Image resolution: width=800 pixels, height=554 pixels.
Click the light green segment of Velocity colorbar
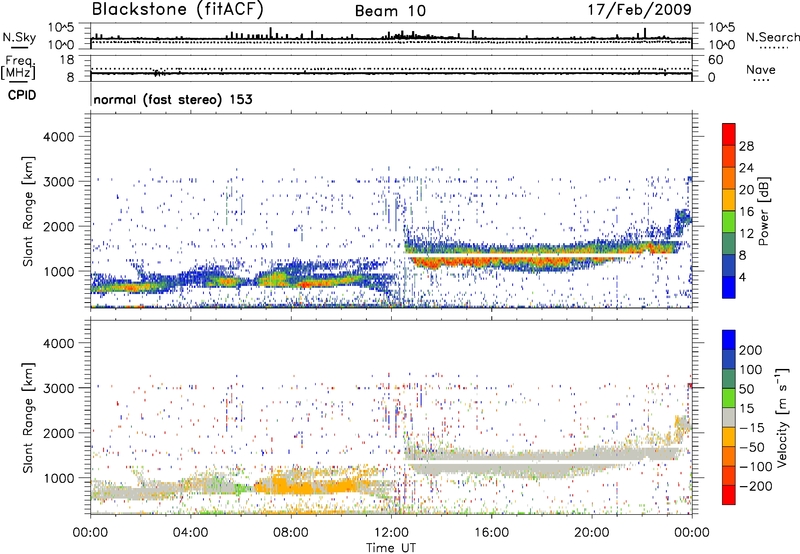click(729, 398)
